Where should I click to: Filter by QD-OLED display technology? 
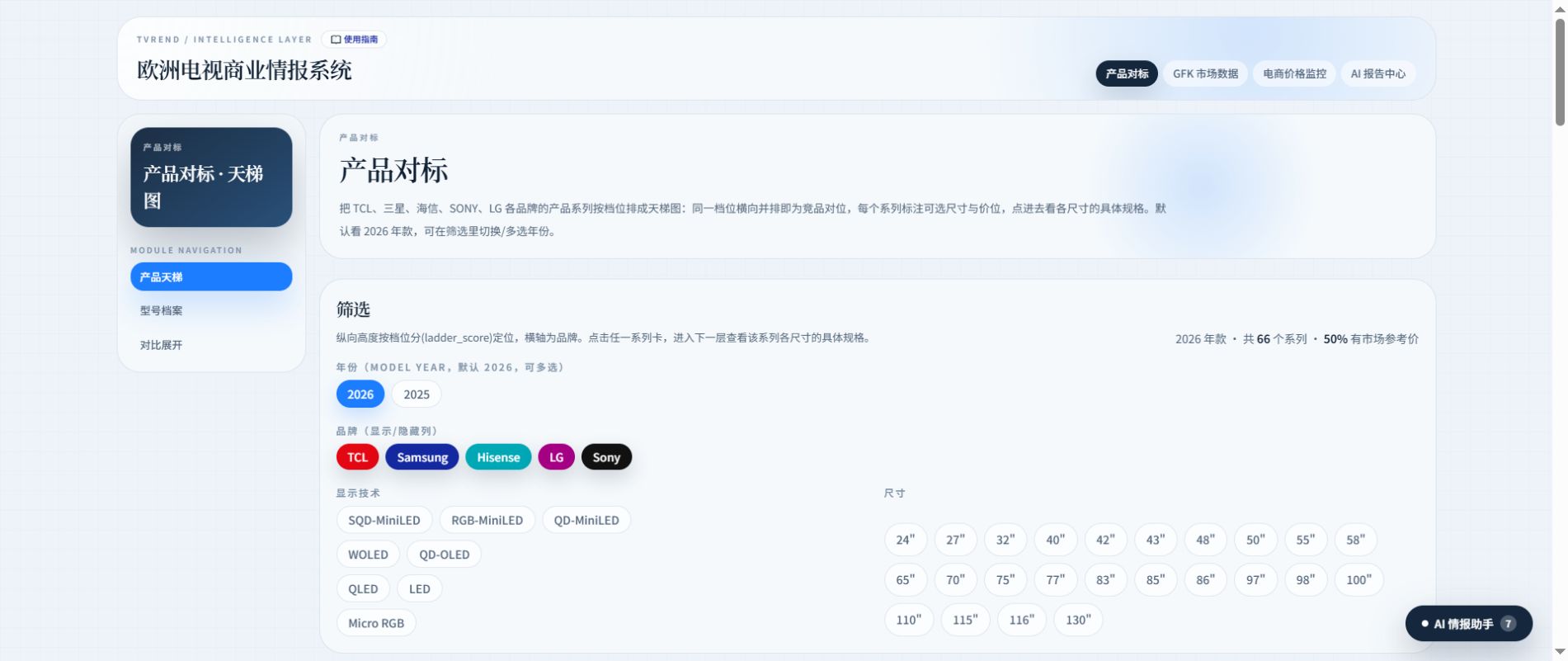click(444, 555)
